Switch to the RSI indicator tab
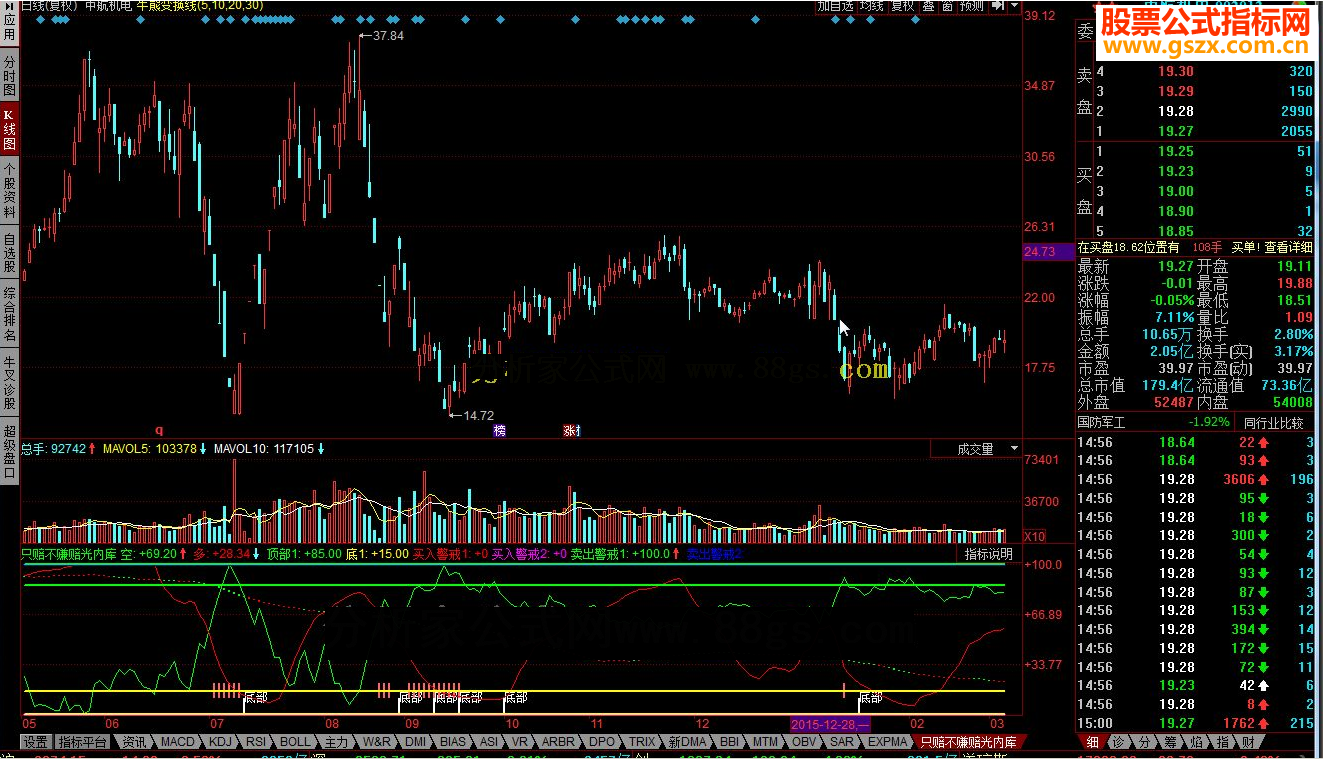Screen dimensions: 1323x759 [x=257, y=742]
